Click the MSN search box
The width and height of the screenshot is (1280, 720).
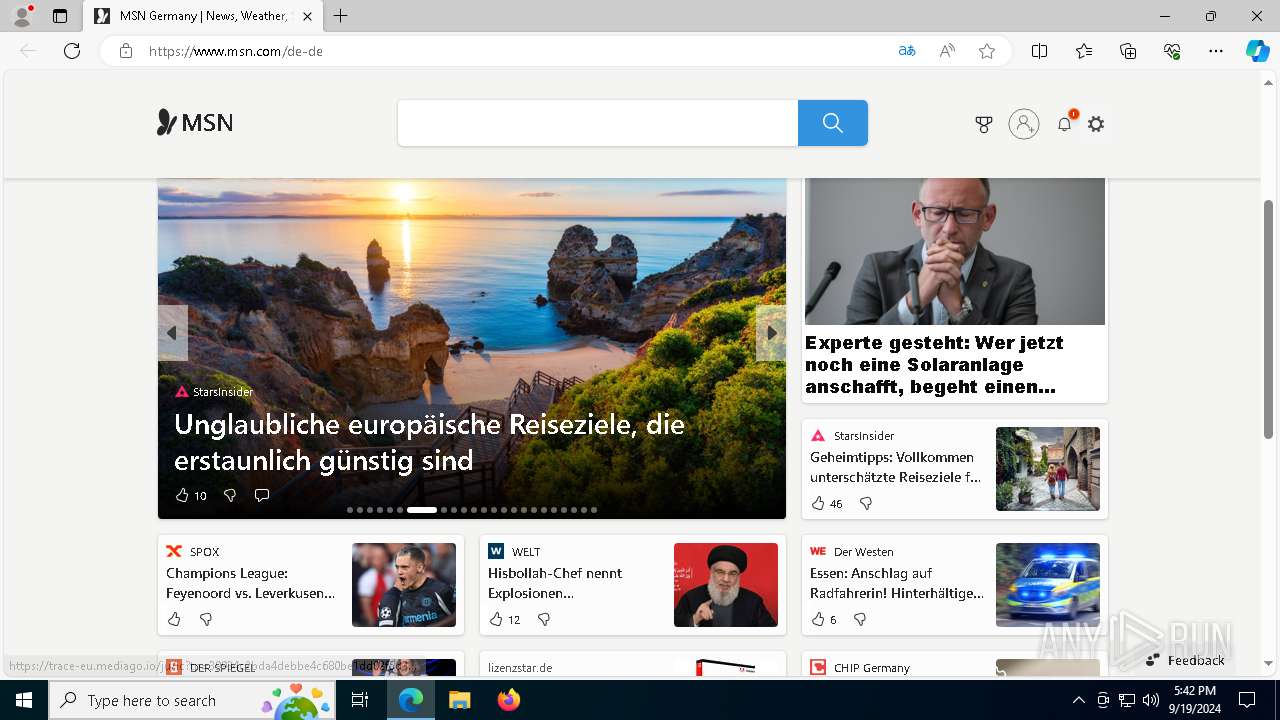click(598, 123)
